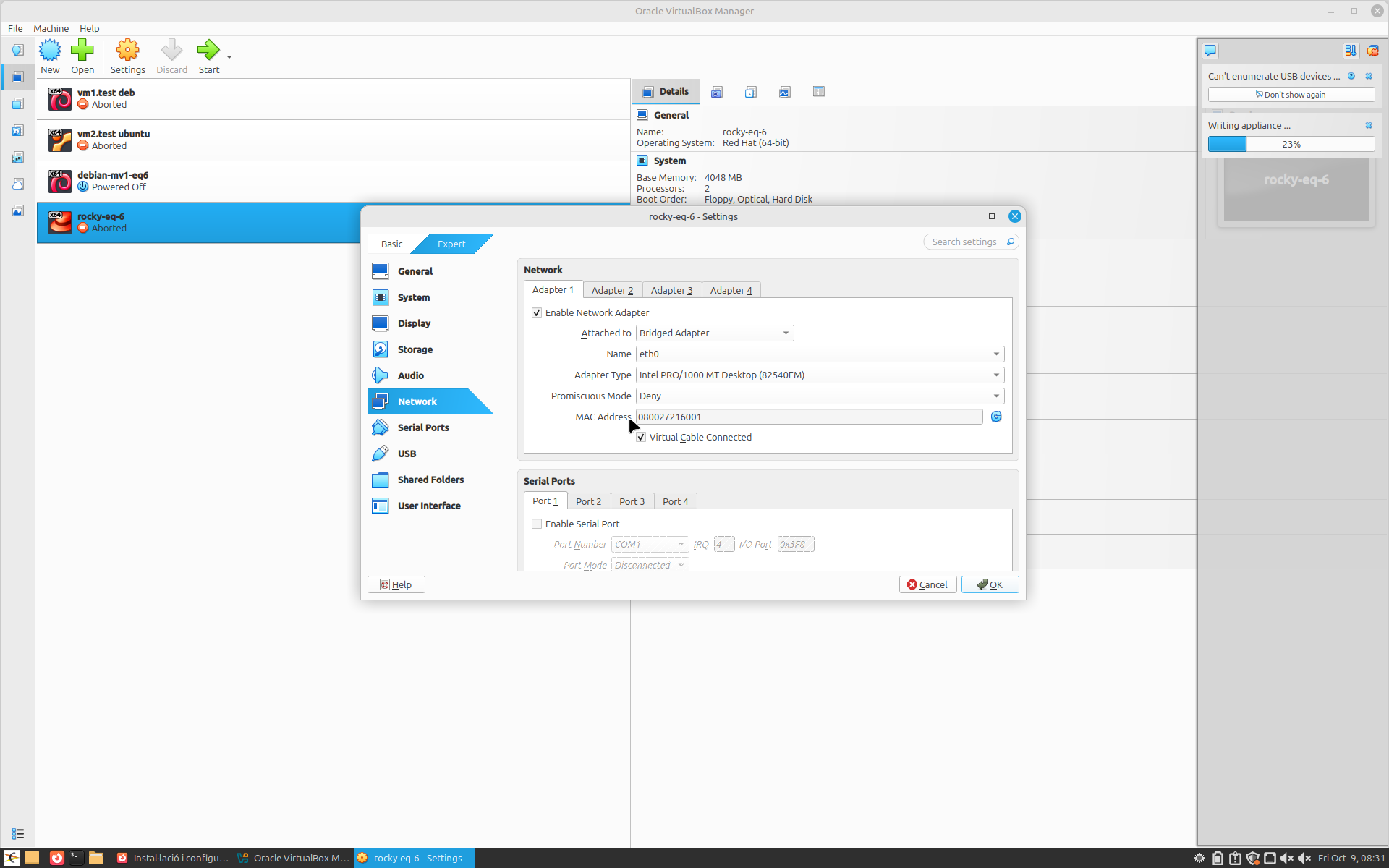Dismiss the Writing appliance notification

(x=1369, y=125)
